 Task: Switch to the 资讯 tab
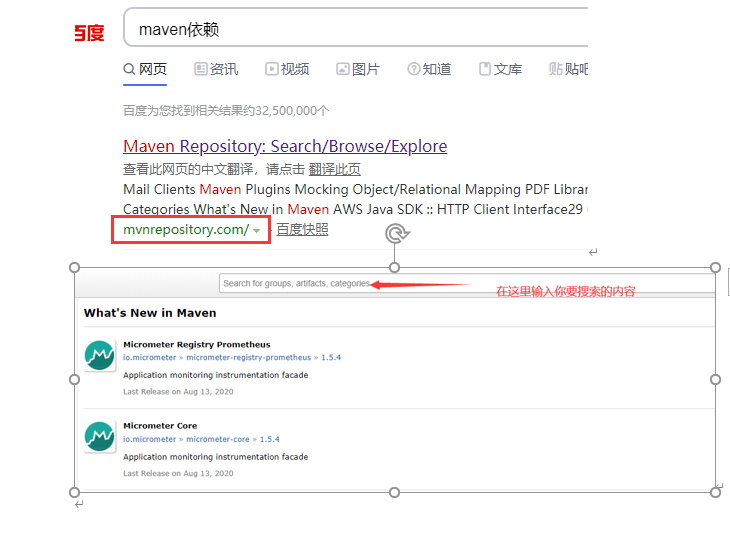click(x=216, y=69)
